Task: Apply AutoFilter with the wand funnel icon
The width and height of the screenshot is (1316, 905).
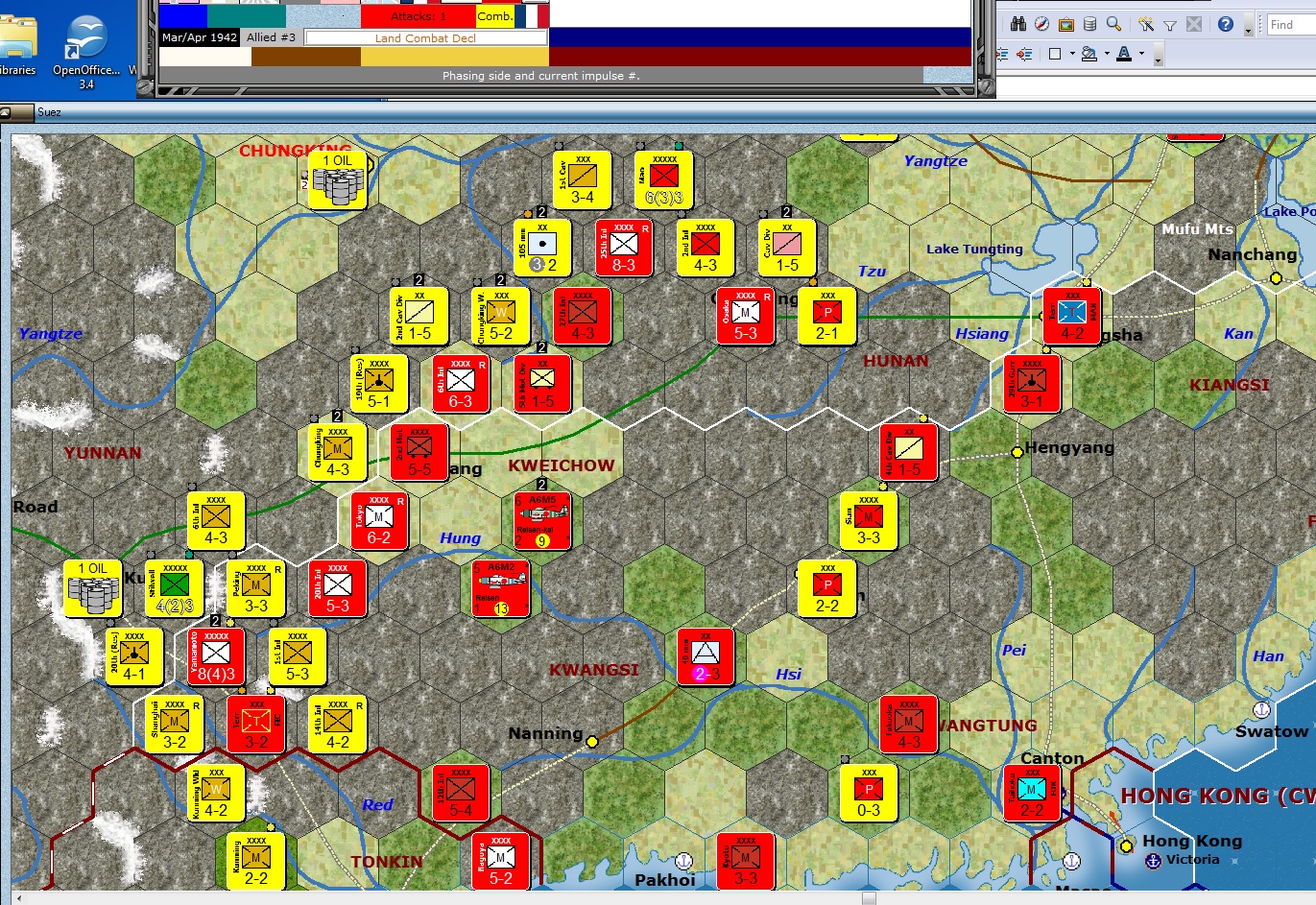Action: point(1146,24)
